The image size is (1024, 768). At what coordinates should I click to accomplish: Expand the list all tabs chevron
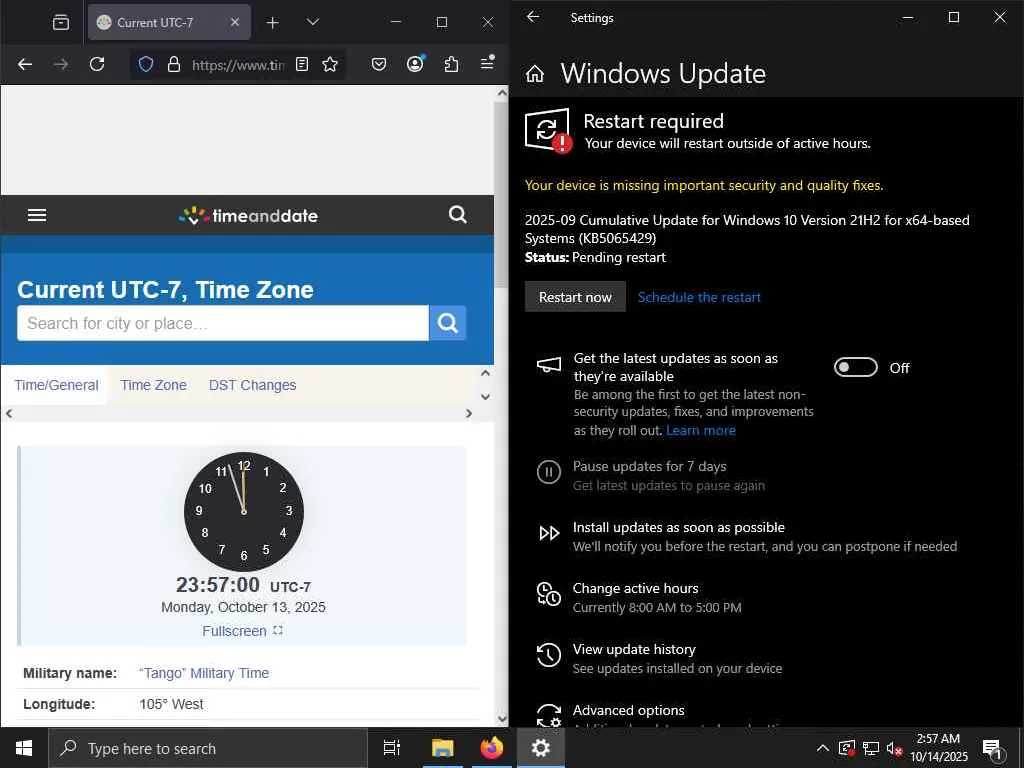313,22
